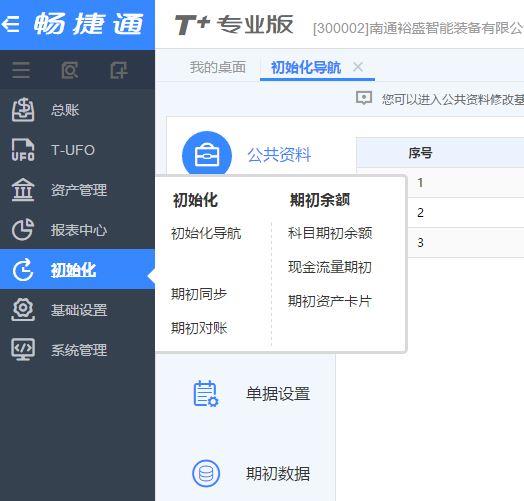Toggle the hamburger menu icon in sidebar
Viewport: 524px width, 501px height.
pos(21,70)
